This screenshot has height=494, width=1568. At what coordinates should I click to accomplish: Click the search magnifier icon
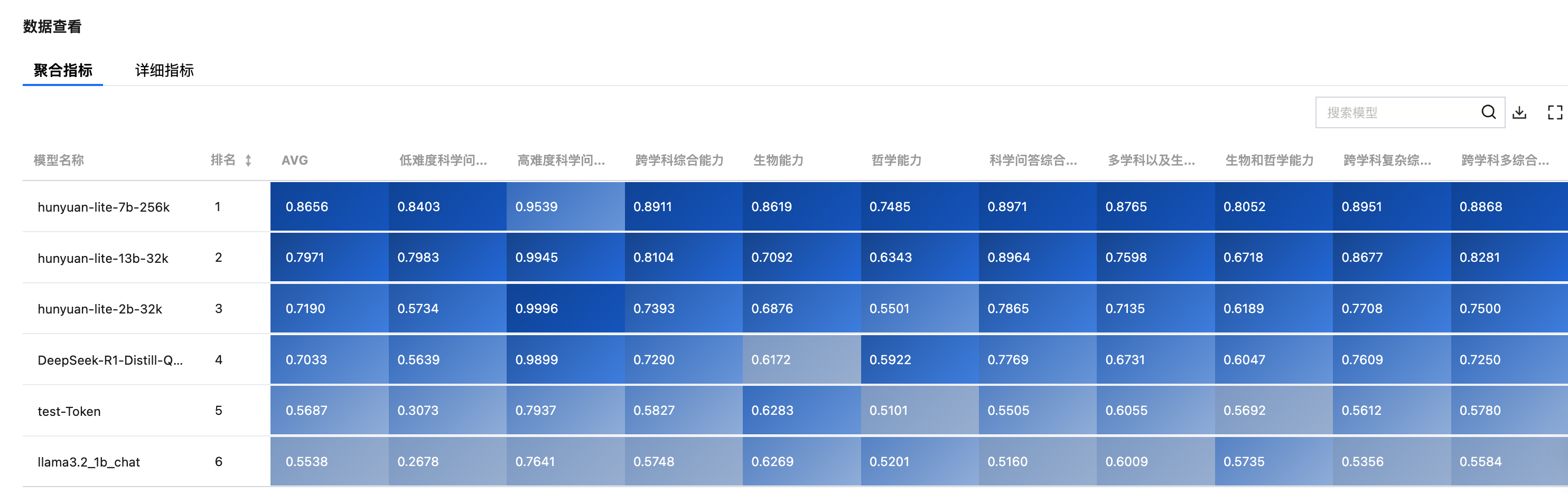[1488, 112]
